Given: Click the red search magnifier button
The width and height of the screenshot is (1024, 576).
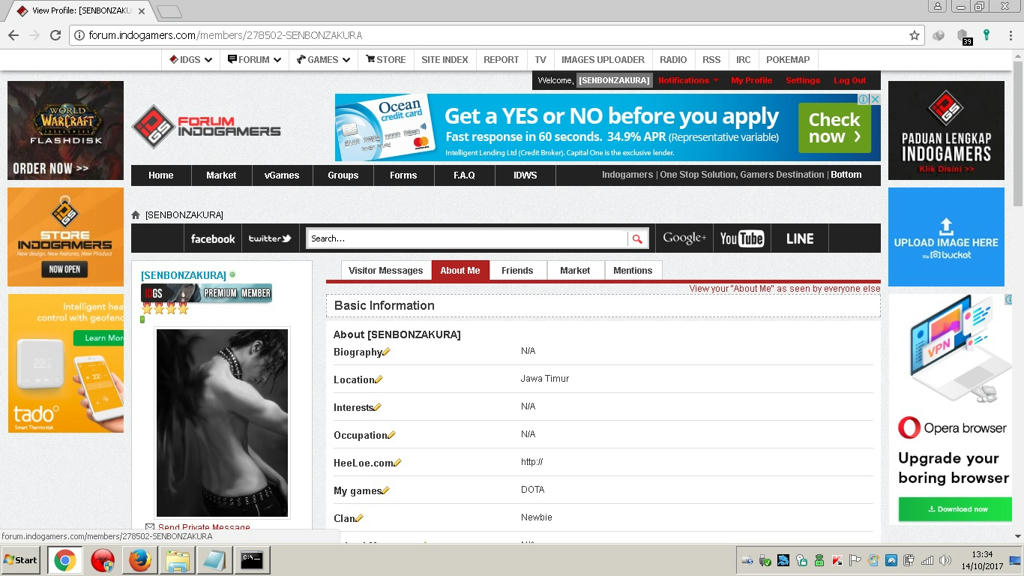Looking at the screenshot, I should 637,239.
